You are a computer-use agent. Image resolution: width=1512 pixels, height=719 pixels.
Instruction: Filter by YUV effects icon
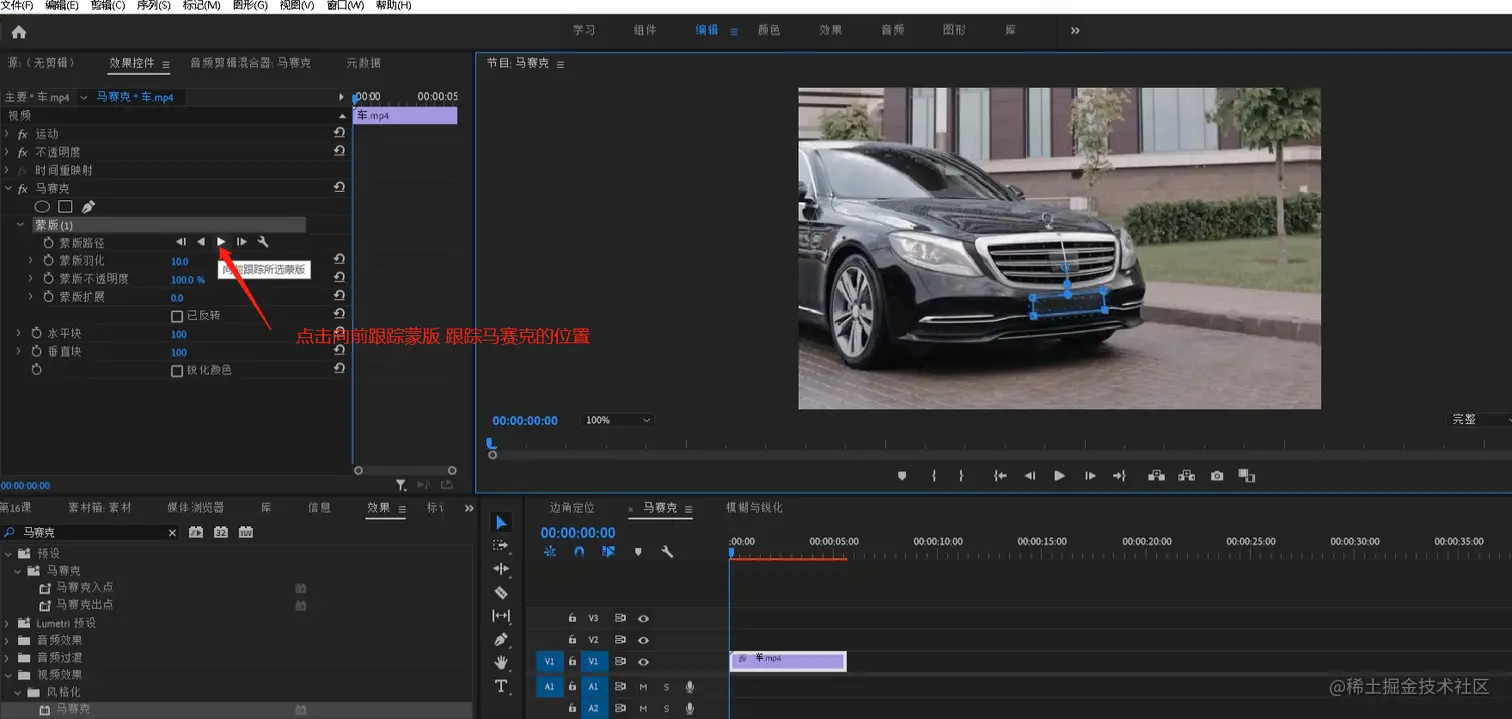pos(246,533)
